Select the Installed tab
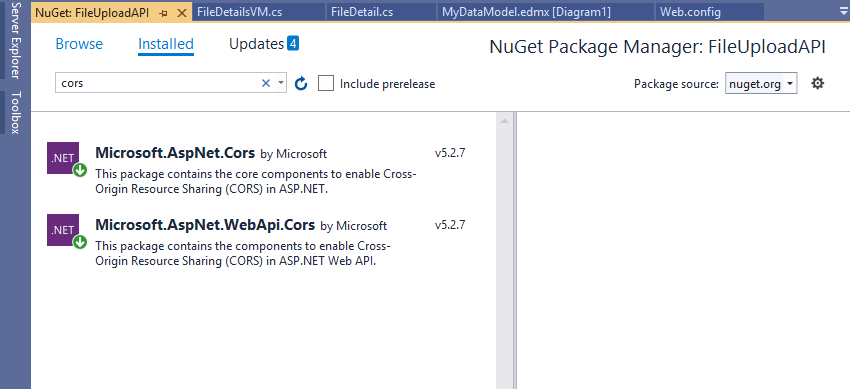 tap(166, 44)
